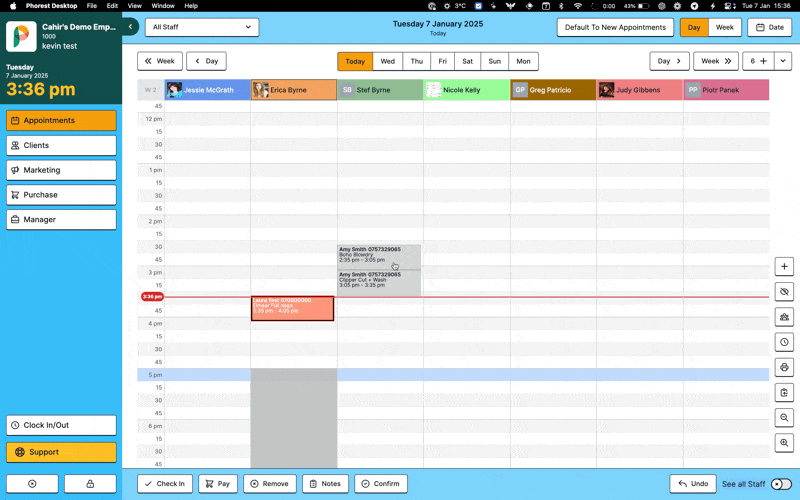
Task: Open the File menu
Action: click(92, 6)
